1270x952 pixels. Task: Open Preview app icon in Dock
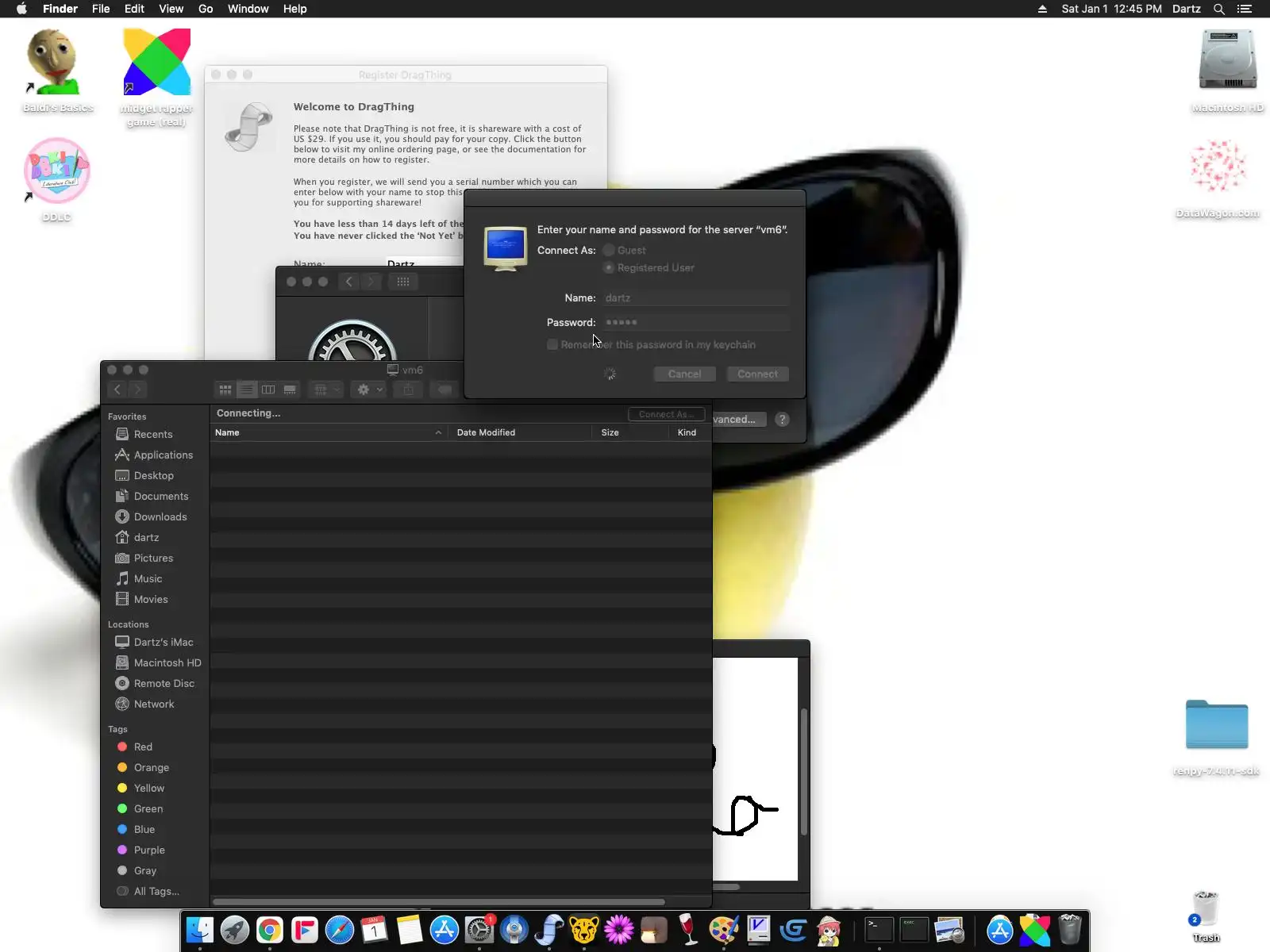949,930
